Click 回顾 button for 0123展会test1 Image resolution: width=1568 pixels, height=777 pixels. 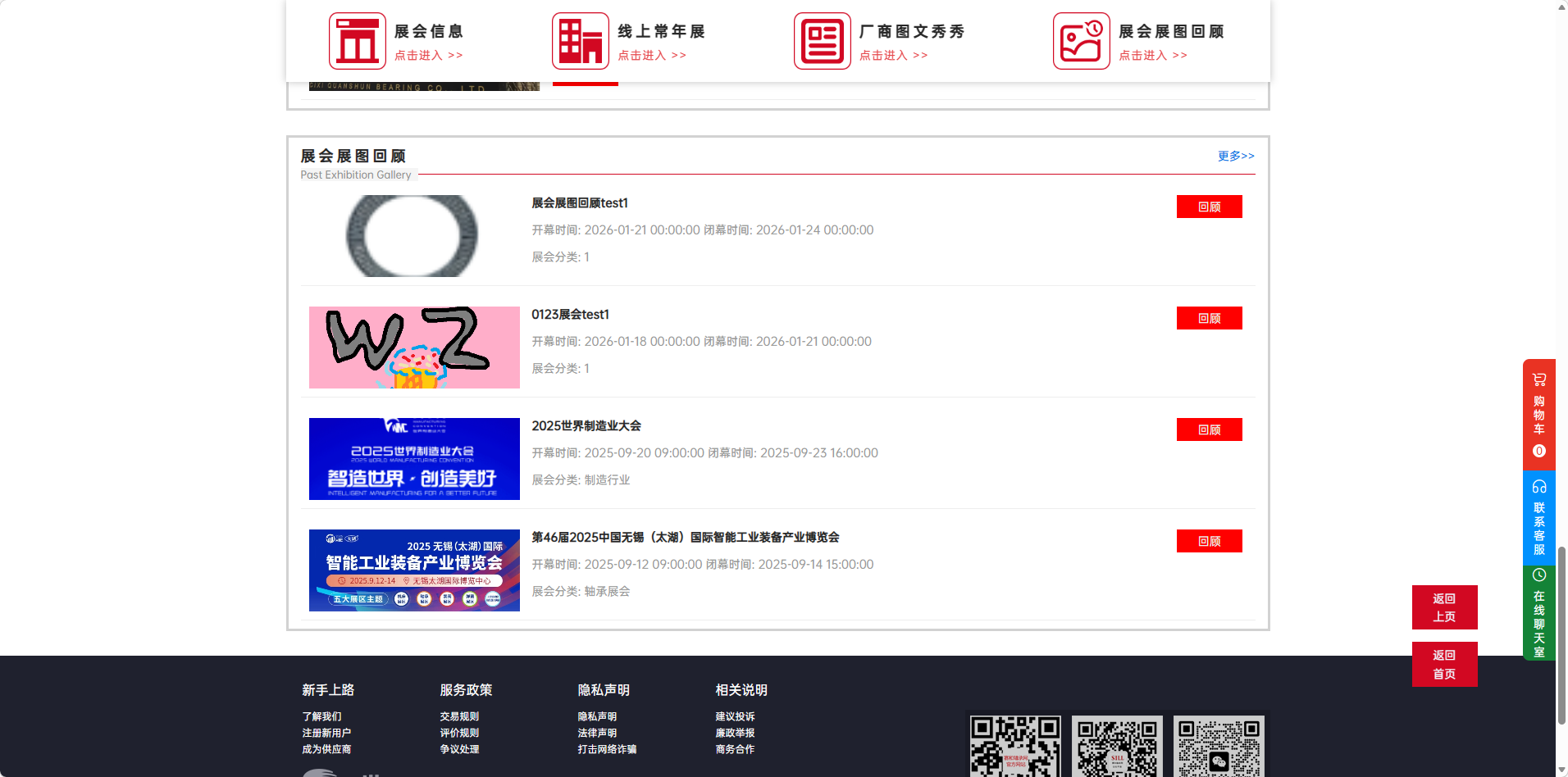point(1208,318)
